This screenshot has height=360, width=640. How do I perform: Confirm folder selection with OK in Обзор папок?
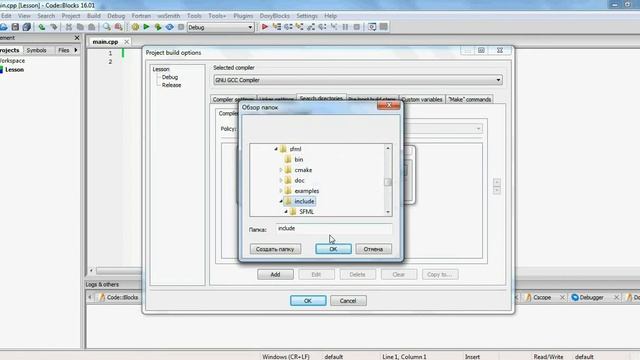pos(333,249)
